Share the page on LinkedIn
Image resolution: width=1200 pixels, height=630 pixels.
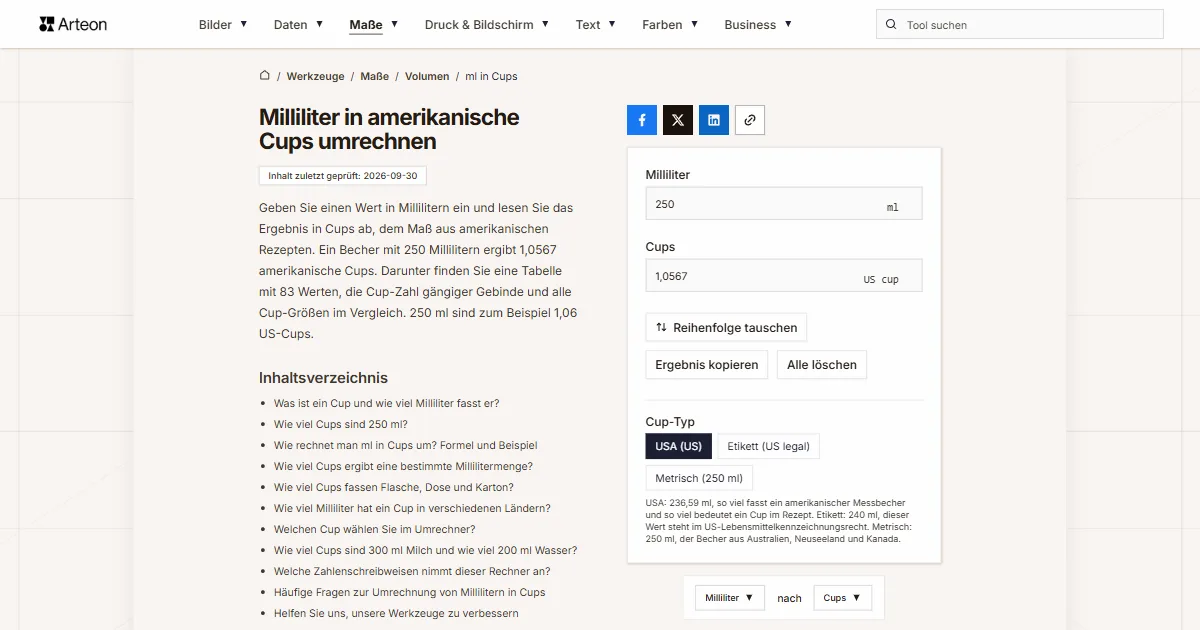pos(714,120)
